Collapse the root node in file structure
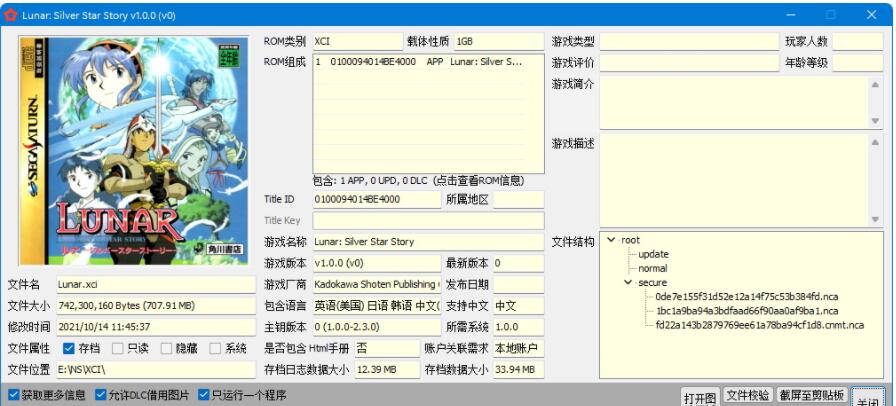 tap(612, 240)
